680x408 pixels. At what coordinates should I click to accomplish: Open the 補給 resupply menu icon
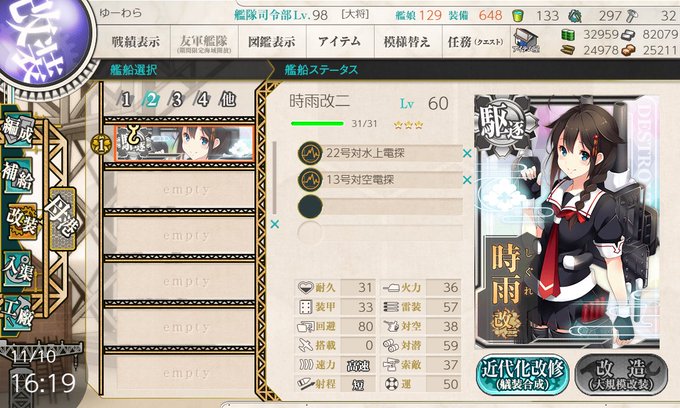click(x=18, y=176)
